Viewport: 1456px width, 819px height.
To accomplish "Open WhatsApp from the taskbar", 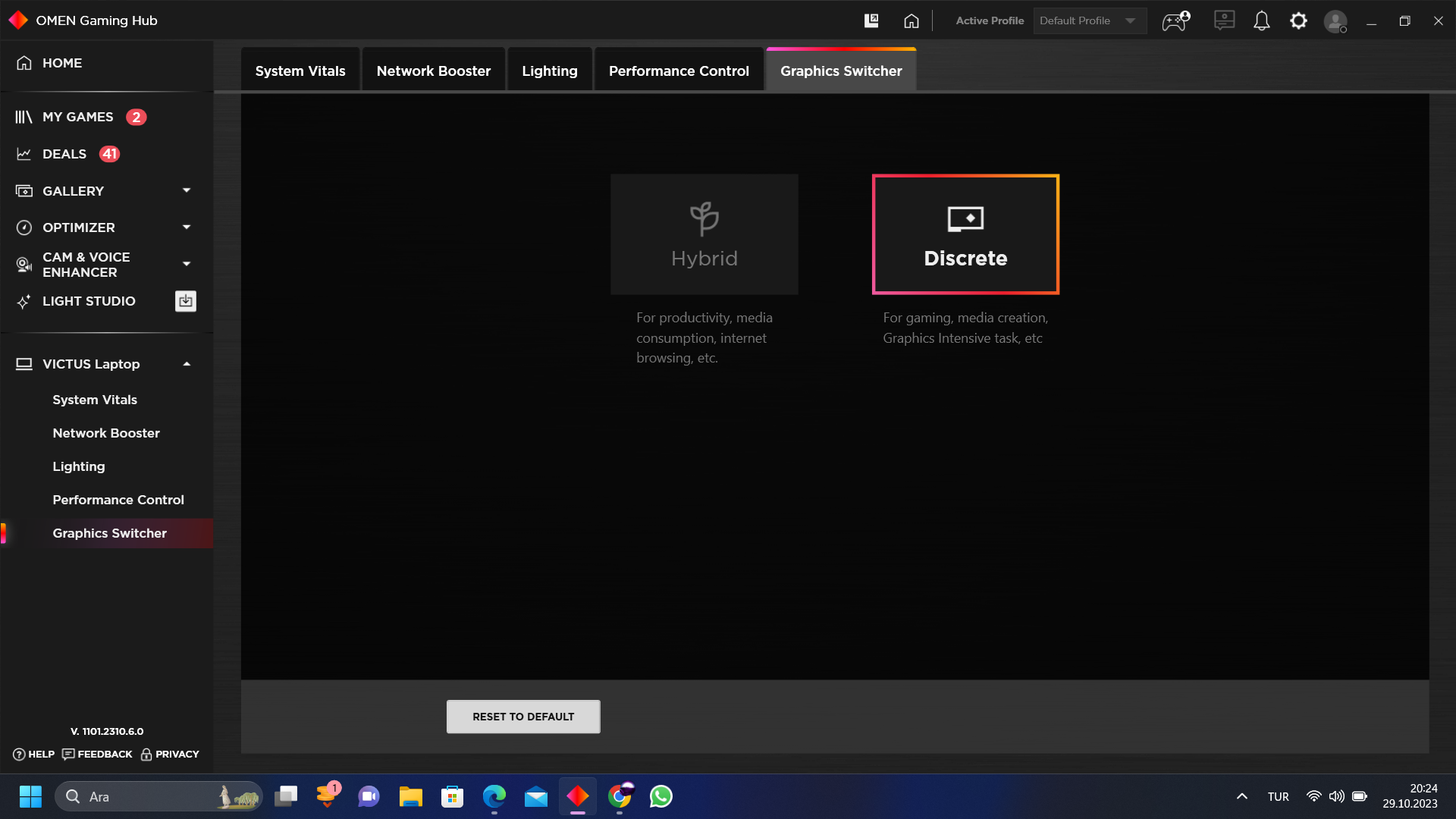I will point(661,796).
